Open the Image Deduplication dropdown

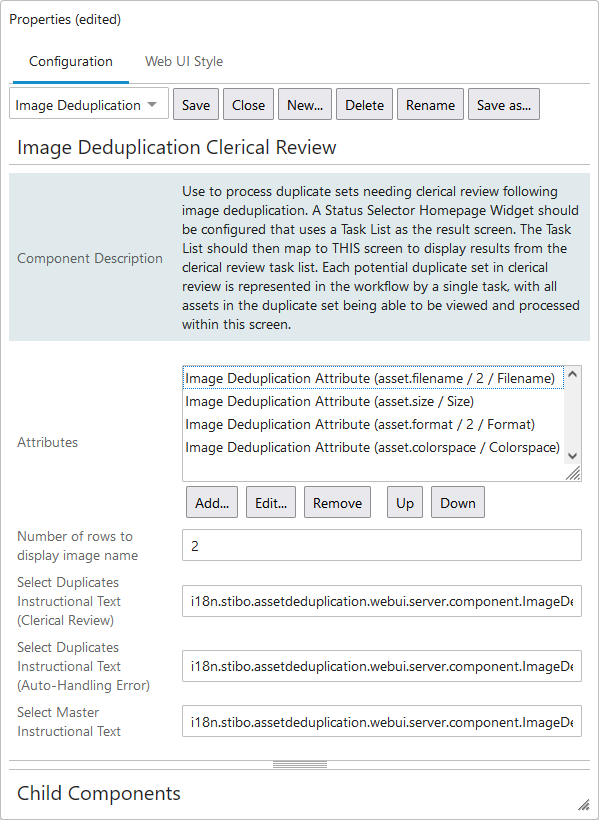[x=88, y=104]
